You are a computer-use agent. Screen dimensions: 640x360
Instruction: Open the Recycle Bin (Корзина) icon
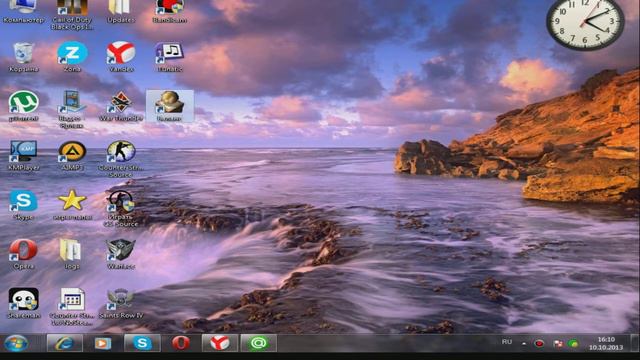[x=23, y=57]
